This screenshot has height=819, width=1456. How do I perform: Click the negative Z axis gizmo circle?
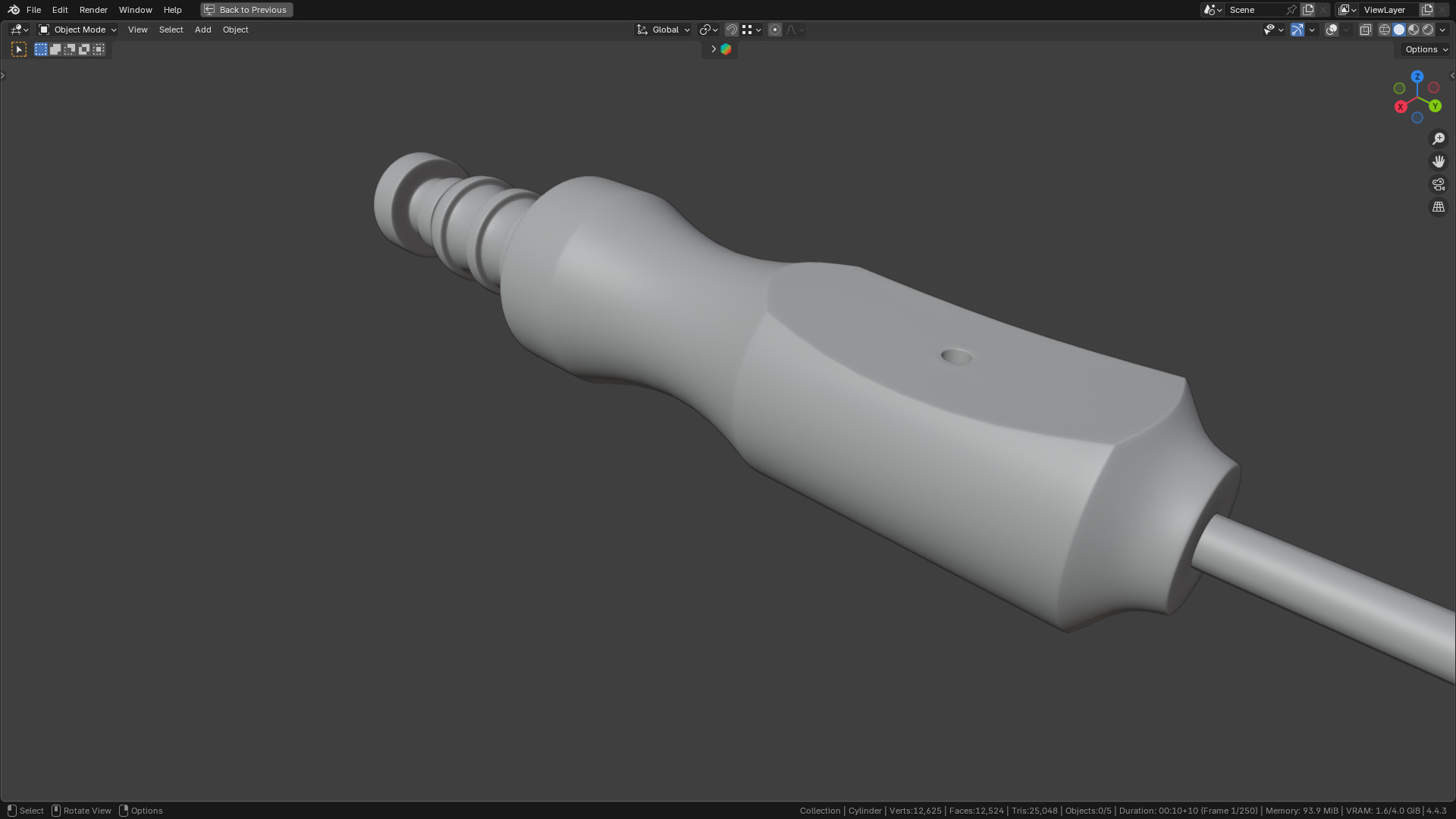pos(1417,118)
